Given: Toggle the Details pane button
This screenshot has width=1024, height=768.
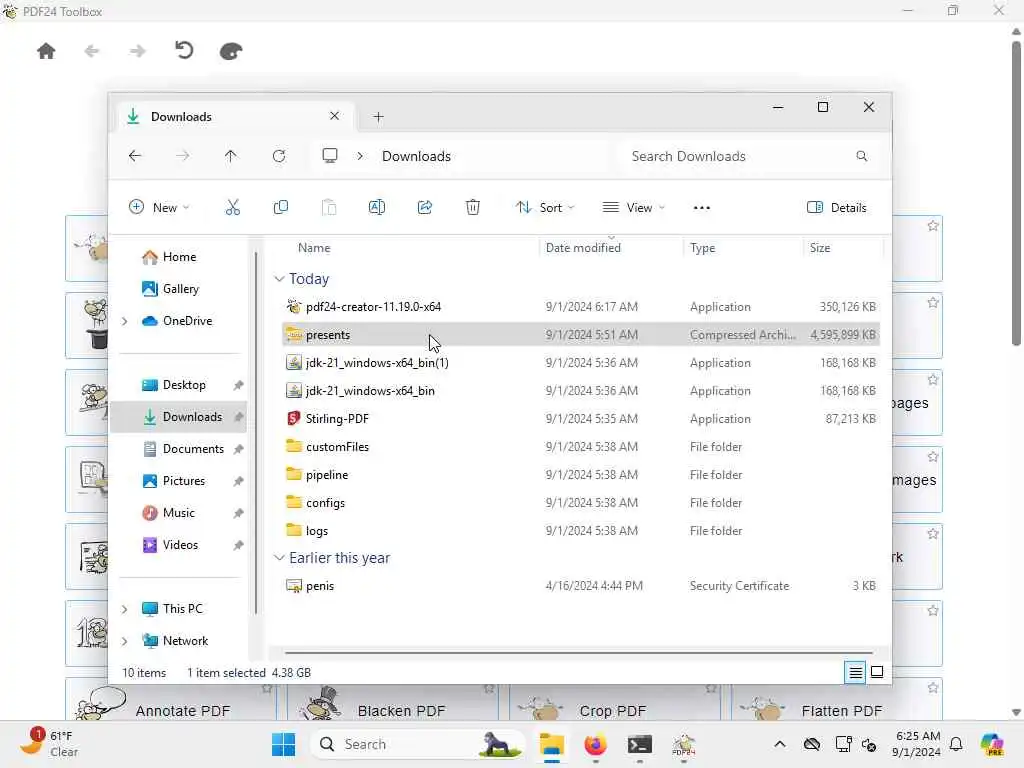Looking at the screenshot, I should point(837,208).
